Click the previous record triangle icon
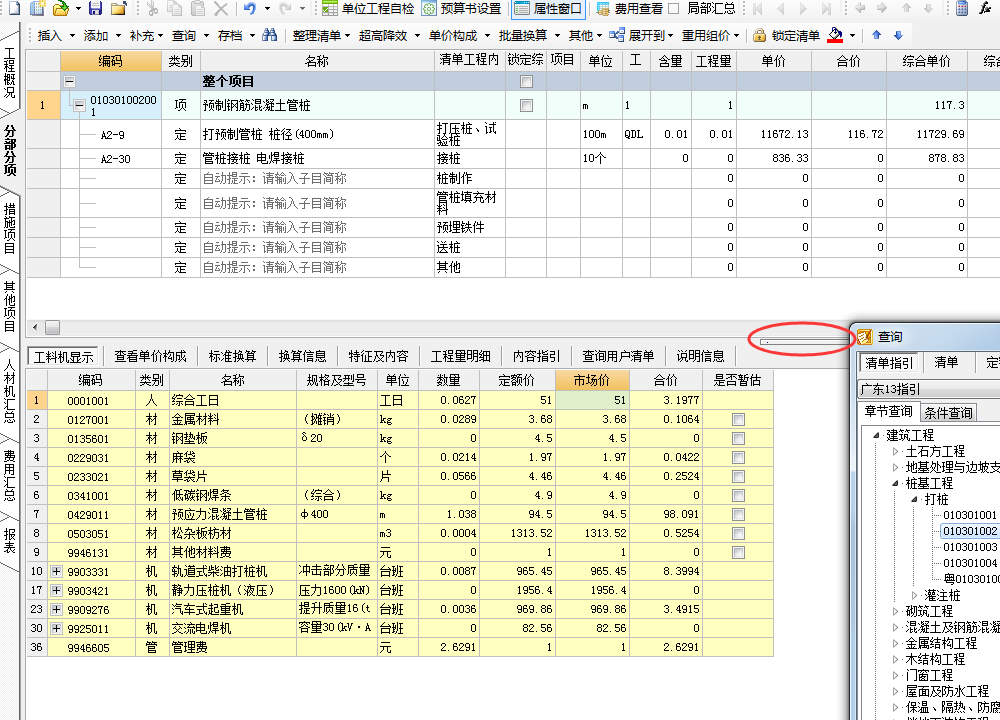This screenshot has height=720, width=1000. click(780, 8)
